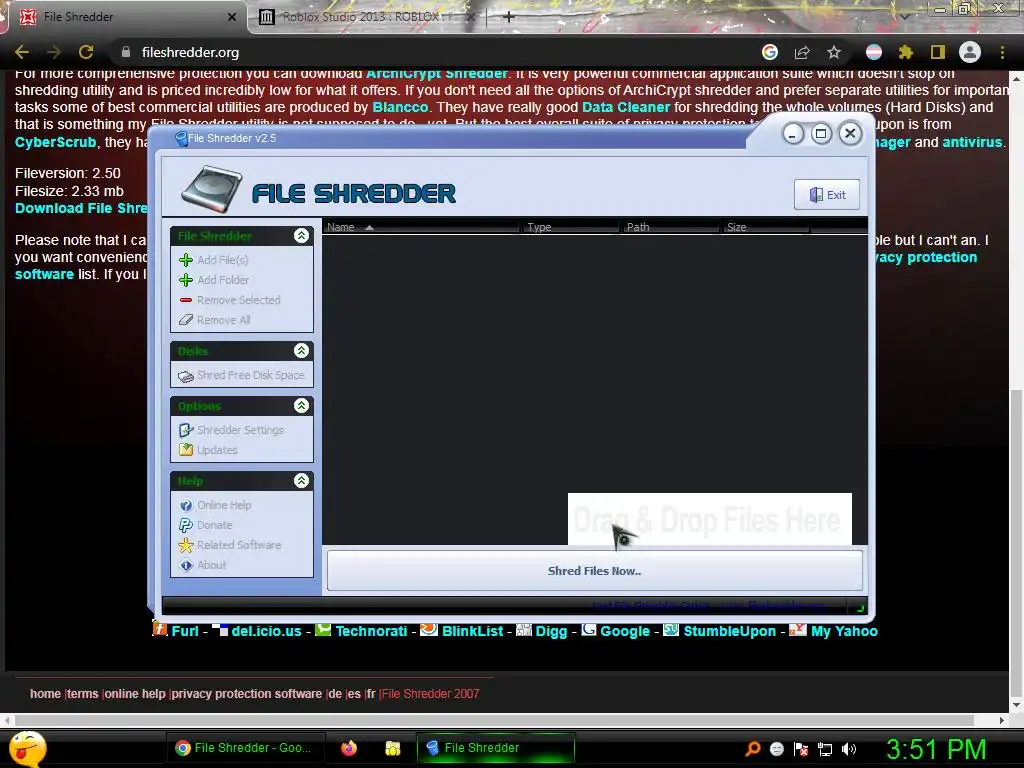Viewport: 1024px width, 768px height.
Task: Click the Related Software star icon
Action: tap(185, 545)
